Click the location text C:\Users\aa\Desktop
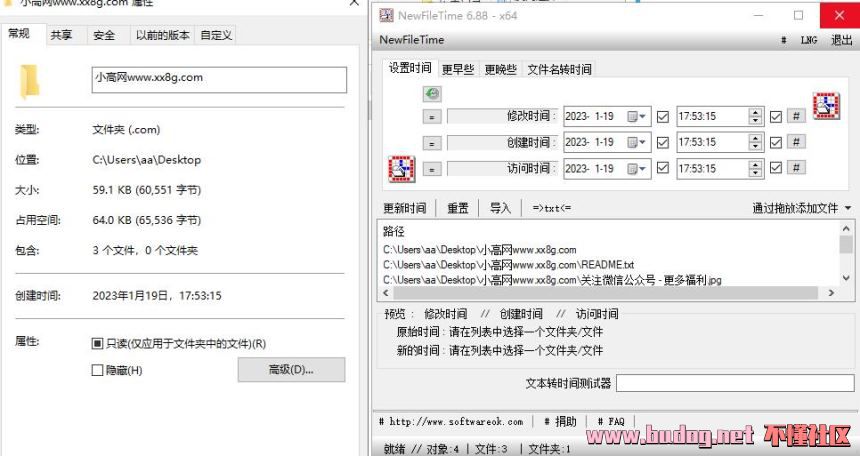The width and height of the screenshot is (860, 456). coord(146,160)
